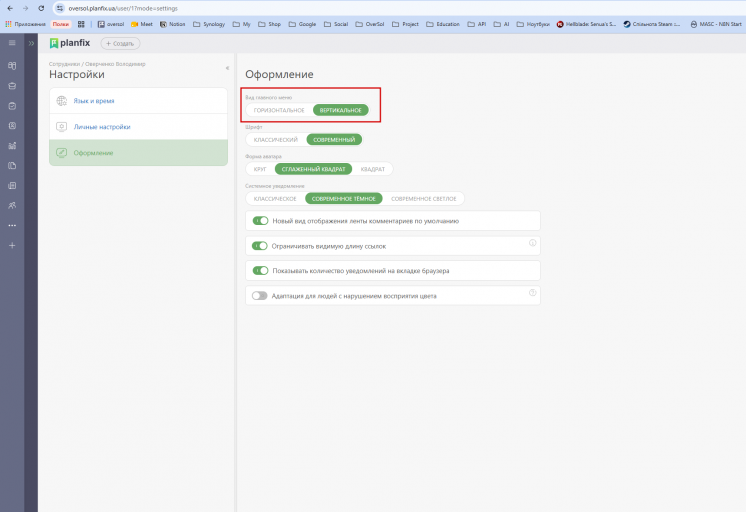Click the pencil-screen icon beside Оформление
Screen dimensions: 746x512
(x=62, y=153)
